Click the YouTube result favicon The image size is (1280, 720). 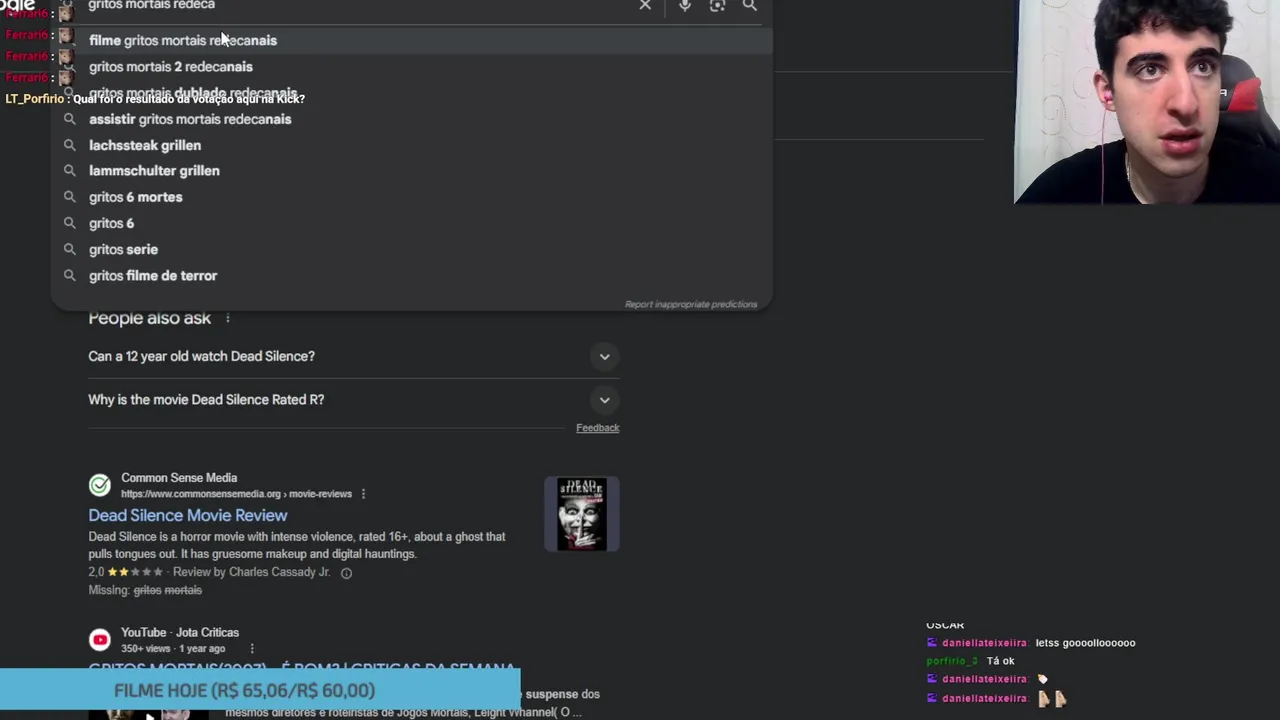pyautogui.click(x=100, y=640)
